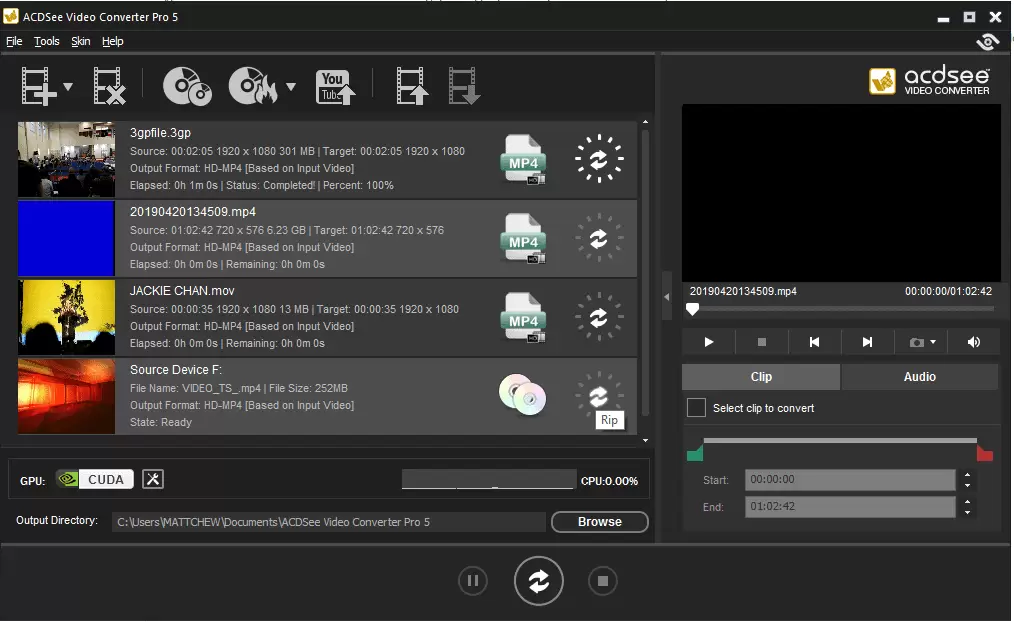Open the File menu
The image size is (1014, 622).
click(14, 41)
